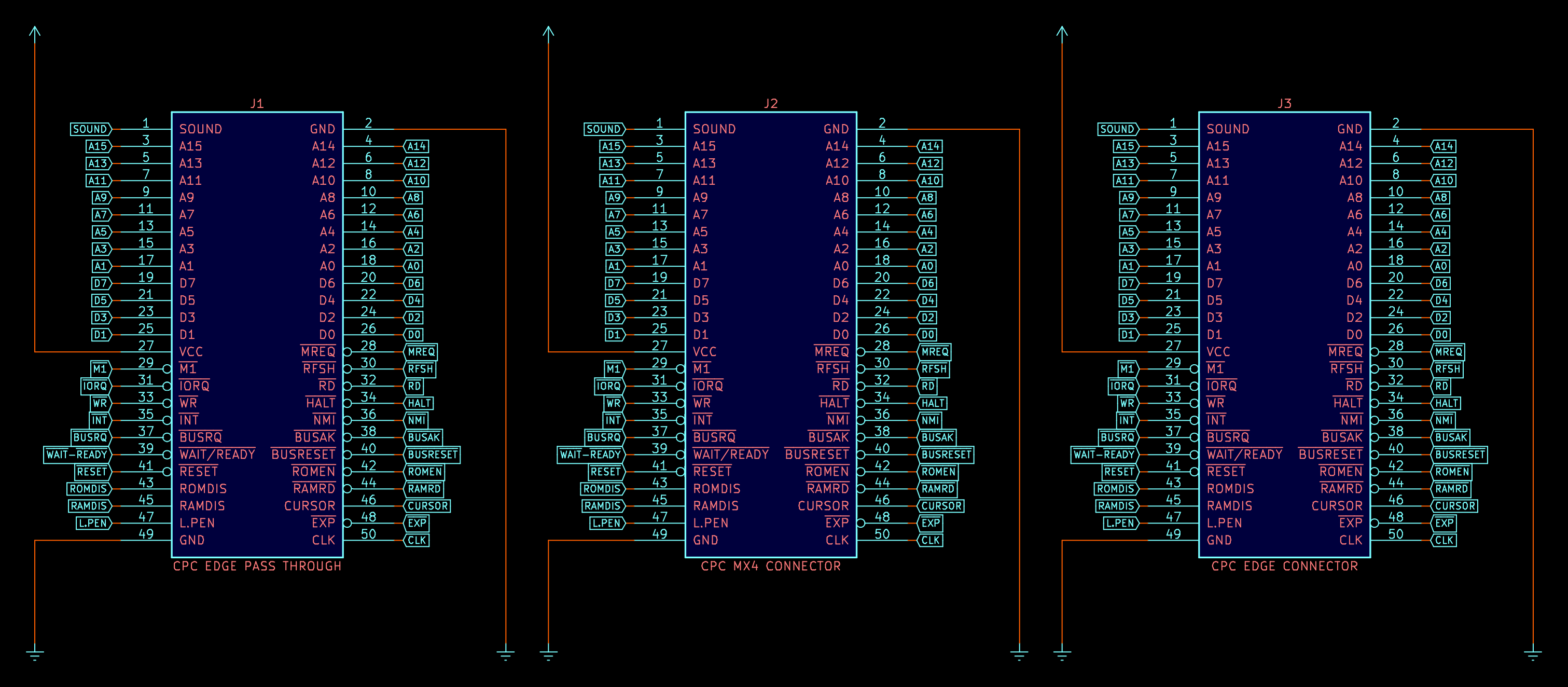Click the CPC EDGE CONNECTOR value text

1284,566
